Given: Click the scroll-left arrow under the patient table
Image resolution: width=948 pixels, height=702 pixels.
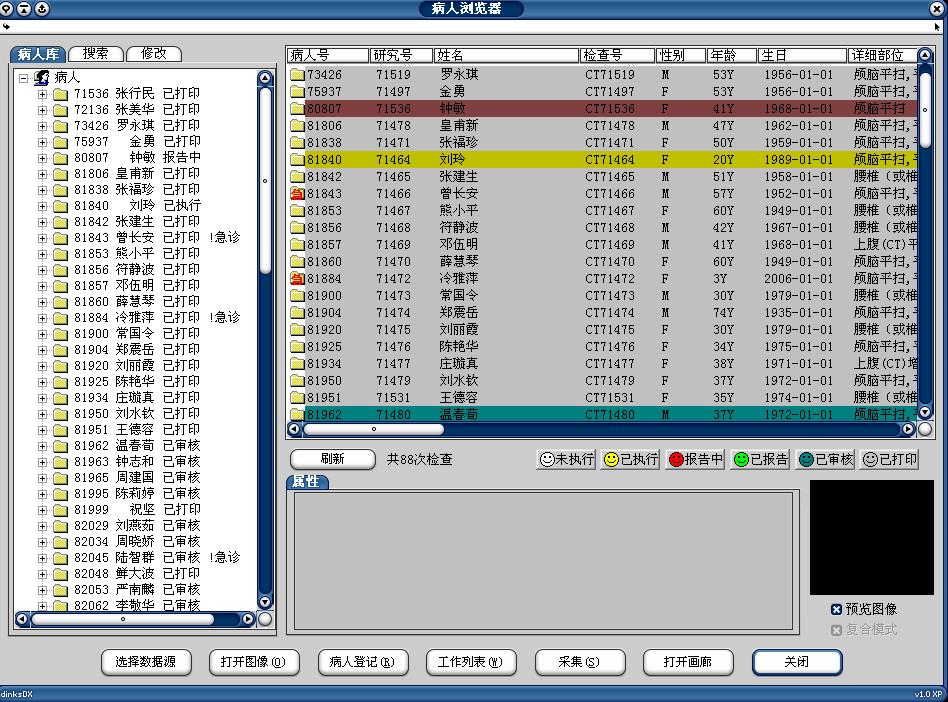Looking at the screenshot, I should tap(294, 429).
